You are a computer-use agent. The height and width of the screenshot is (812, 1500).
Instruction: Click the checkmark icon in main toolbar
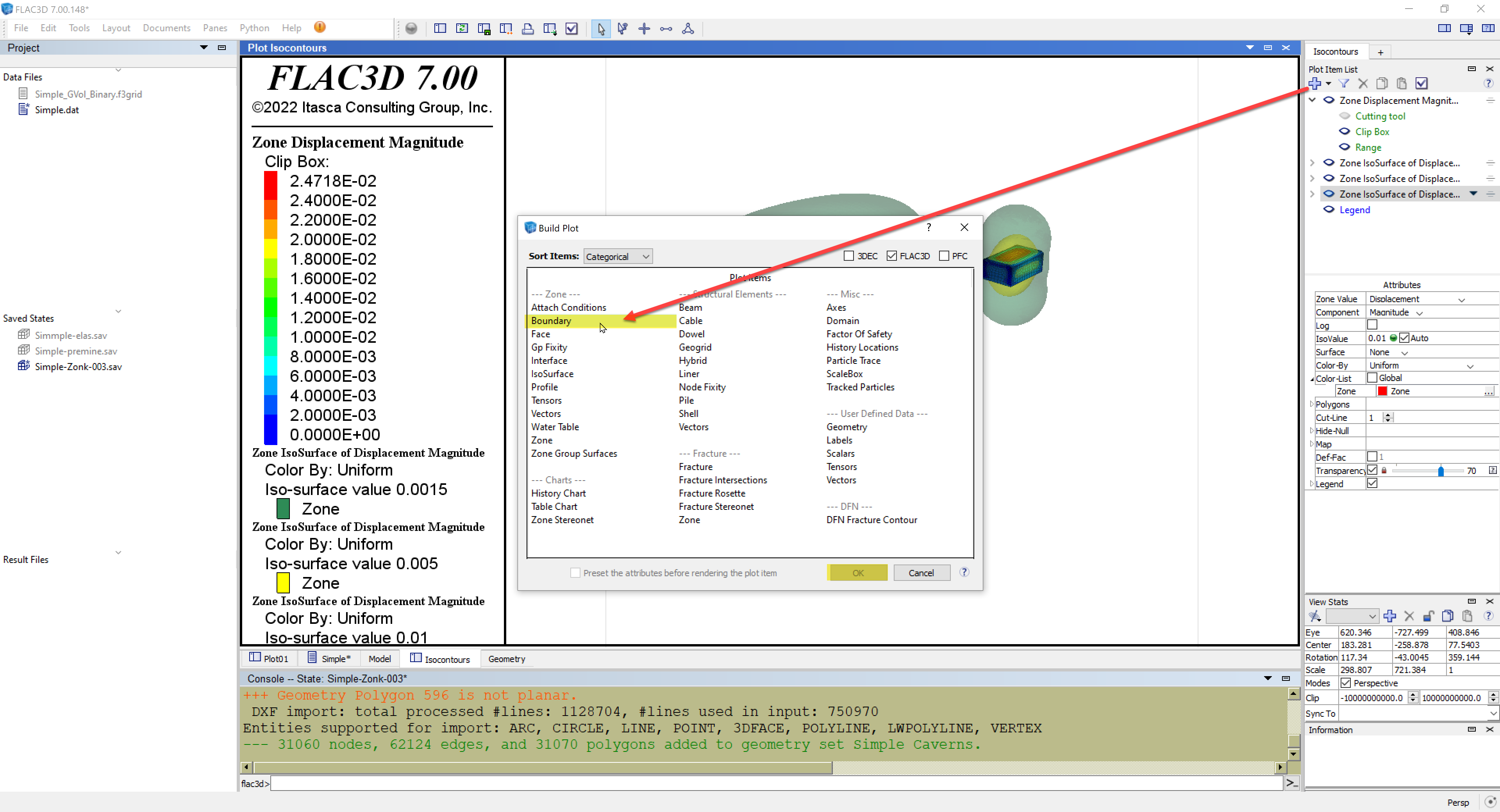572,28
